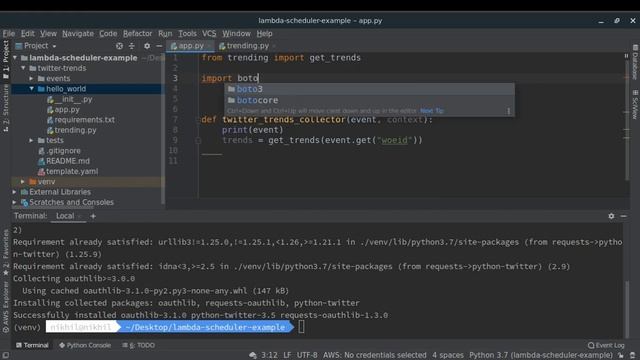
Task: Select requirements.txt in project tree
Action: (x=81, y=120)
